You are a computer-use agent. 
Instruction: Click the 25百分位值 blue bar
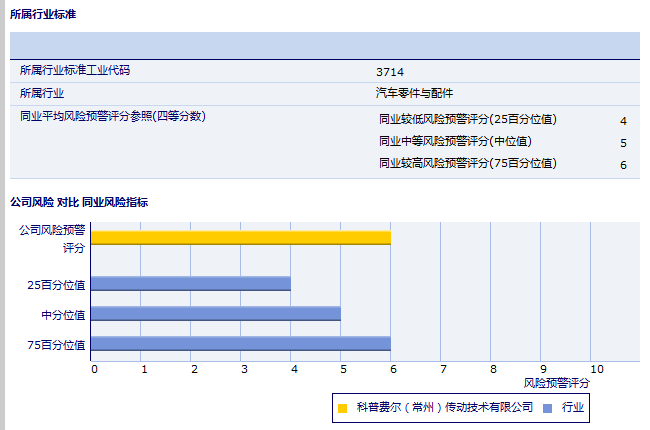[190, 284]
